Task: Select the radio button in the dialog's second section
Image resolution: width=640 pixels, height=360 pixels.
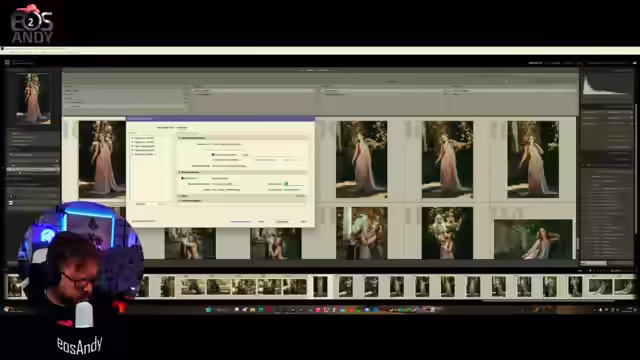Action: (x=182, y=178)
